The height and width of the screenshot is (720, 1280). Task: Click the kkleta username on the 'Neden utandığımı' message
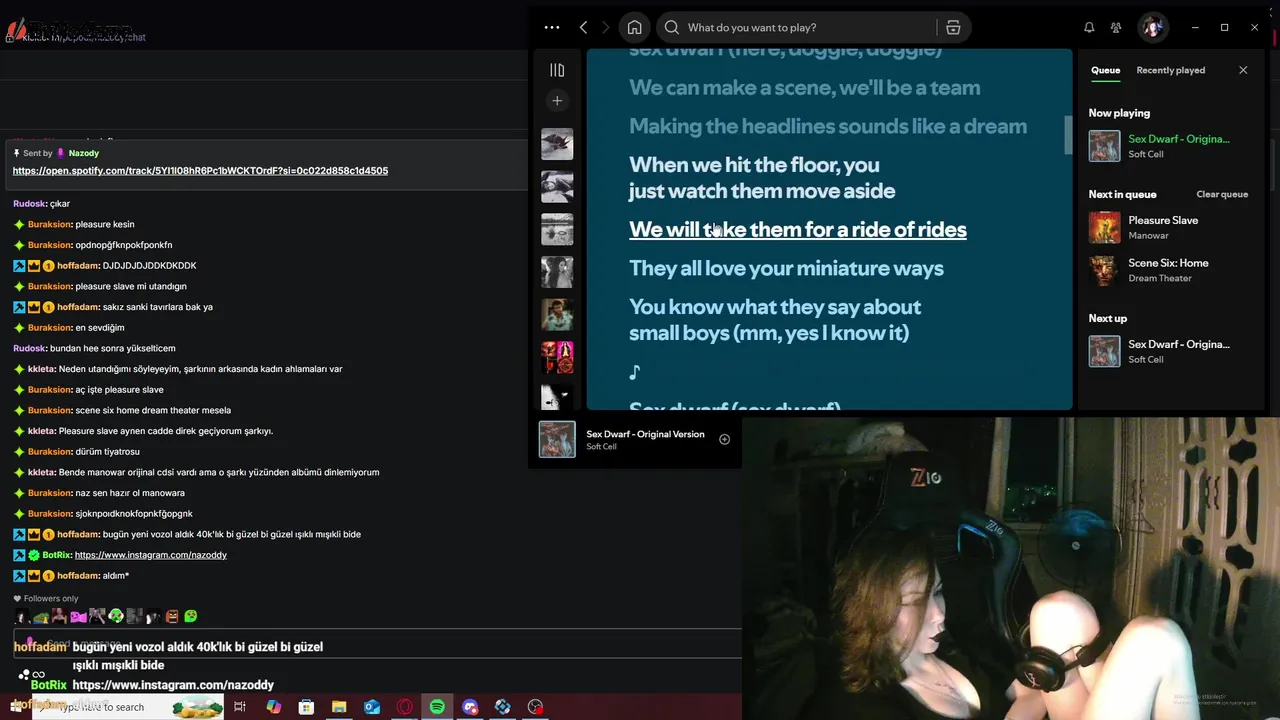point(41,369)
